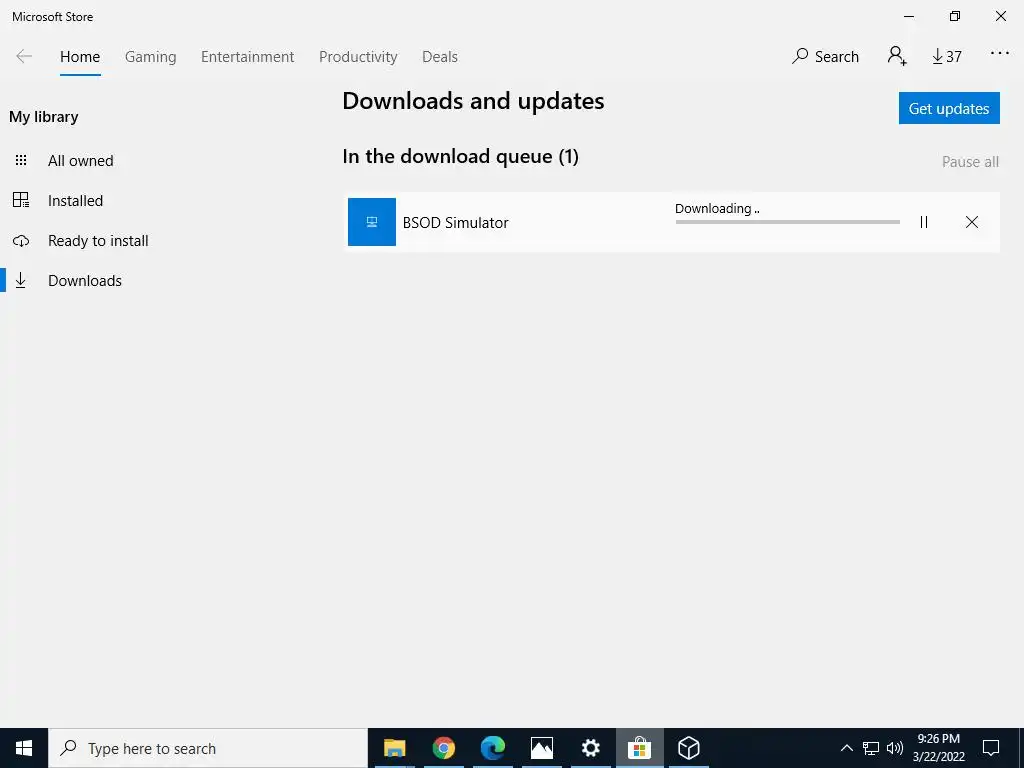Select Downloads in My library
Image resolution: width=1024 pixels, height=768 pixels.
point(85,281)
